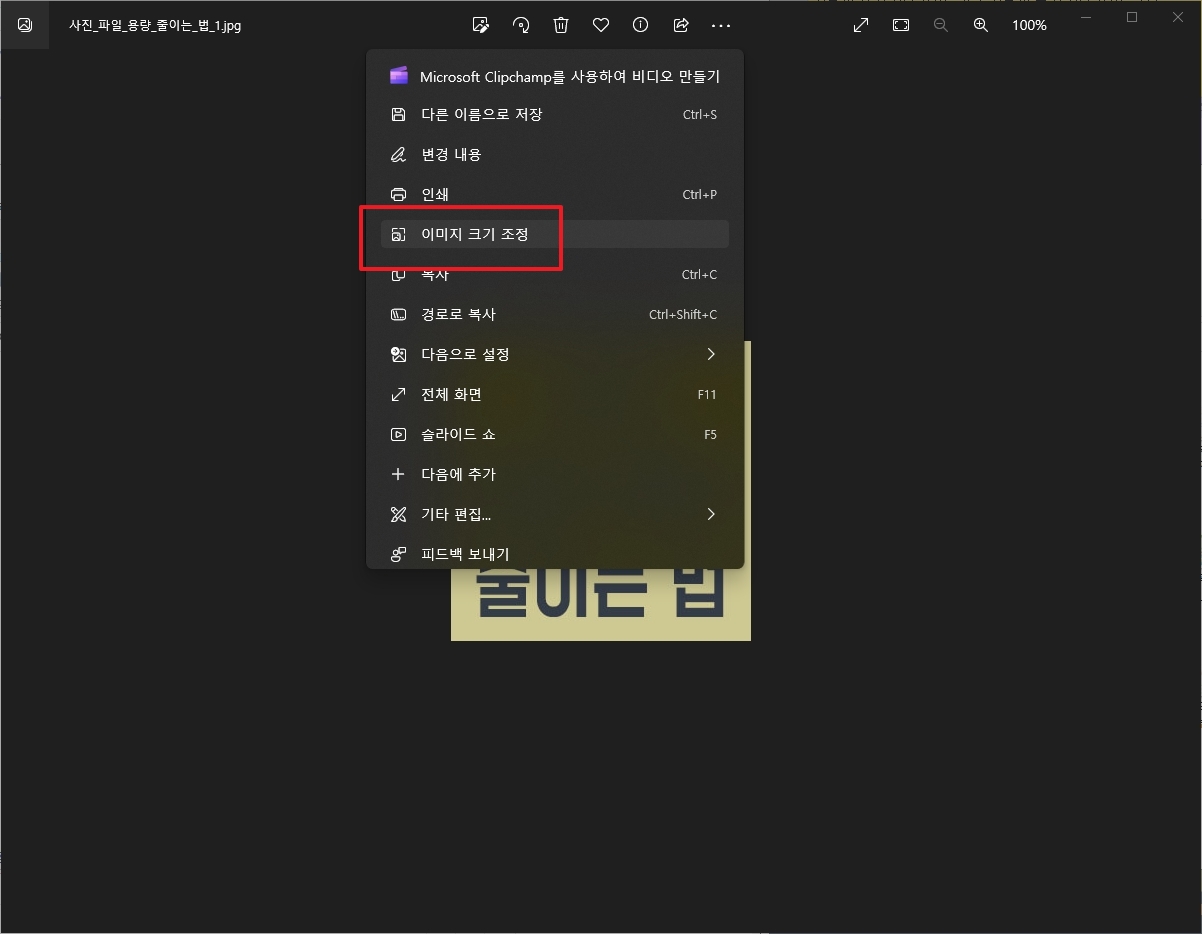
Task: Enter full screen with the diagonal arrow icon
Action: point(861,25)
